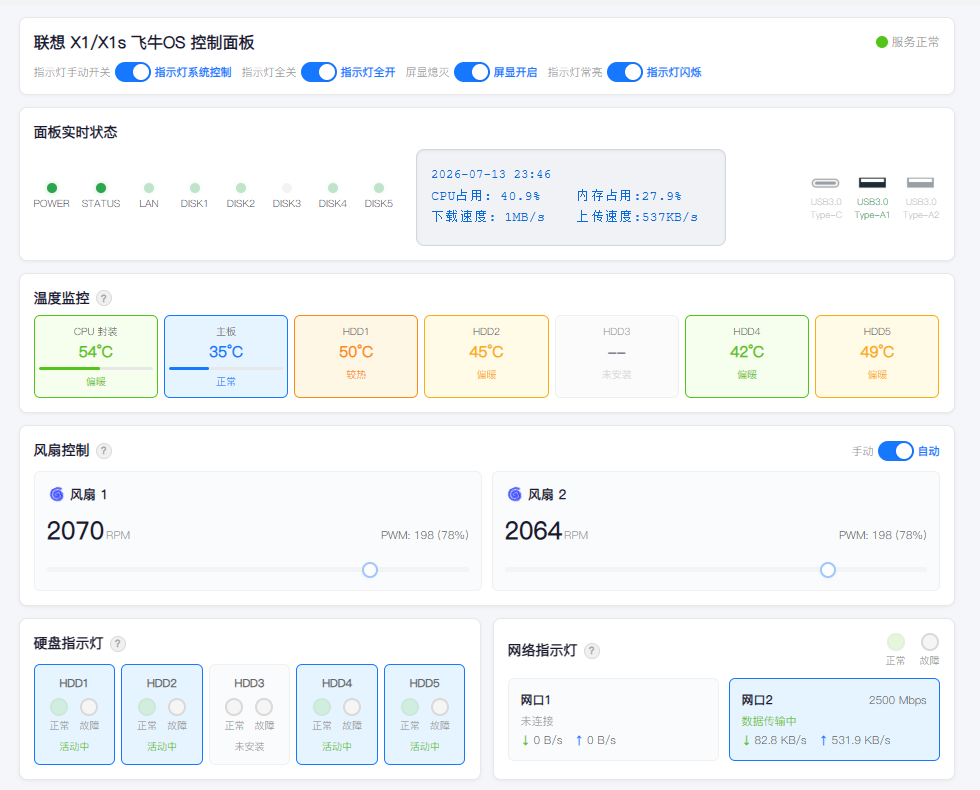
Task: Click the DISK4 indicator LED
Action: (x=333, y=188)
